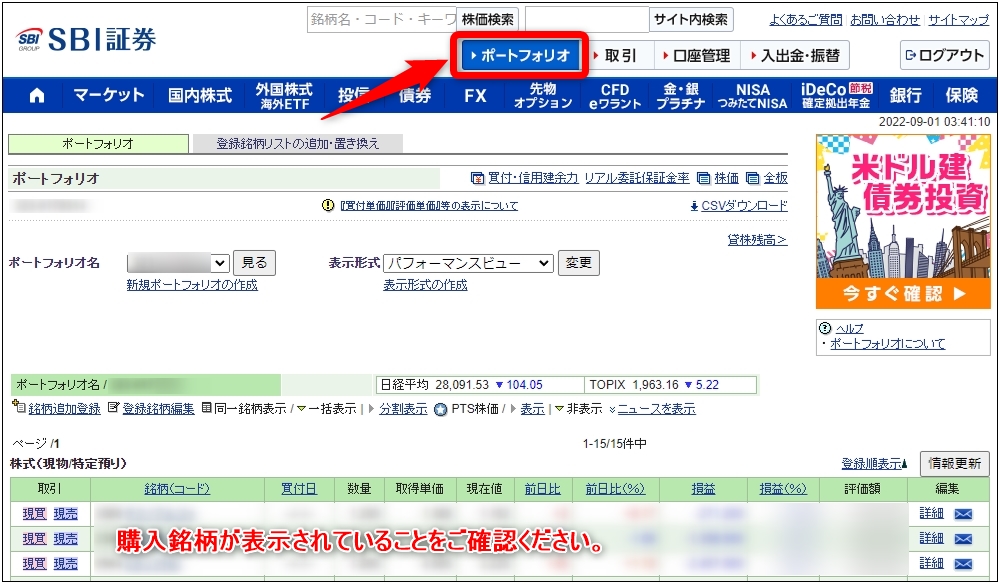Screen dimensions: 1000x584
Task: Select the 口座管理 menu item
Action: click(695, 55)
